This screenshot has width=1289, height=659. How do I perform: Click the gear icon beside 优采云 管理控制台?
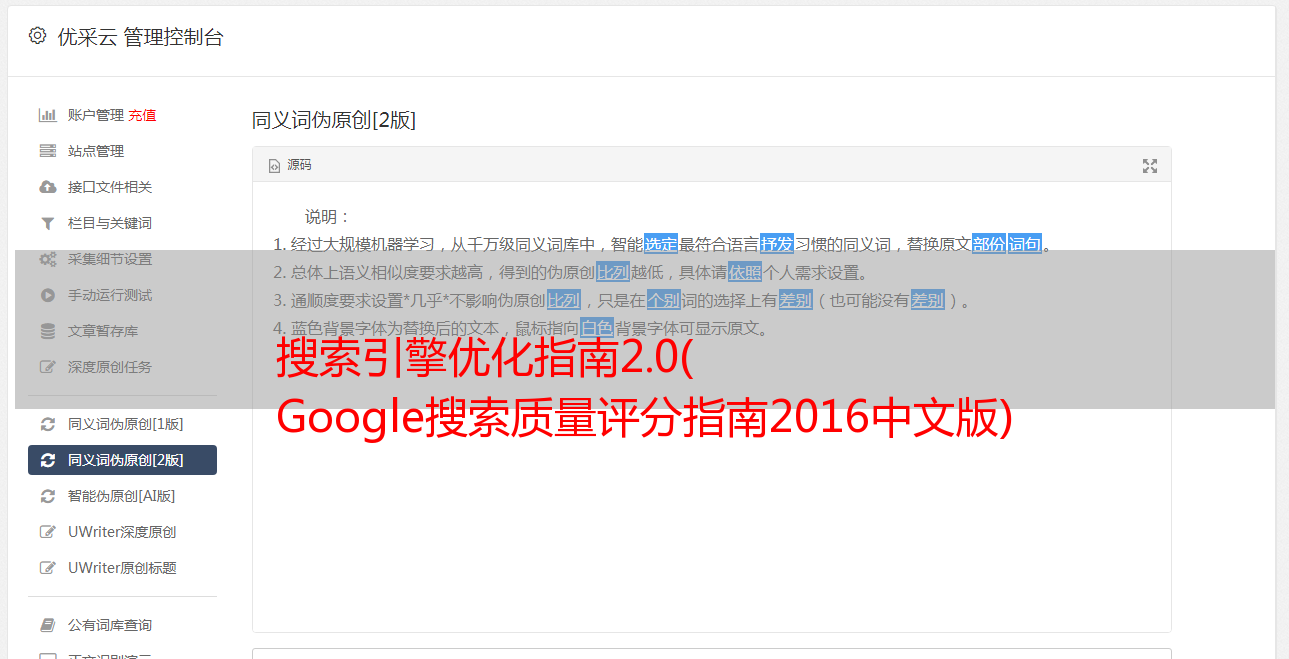tap(37, 36)
